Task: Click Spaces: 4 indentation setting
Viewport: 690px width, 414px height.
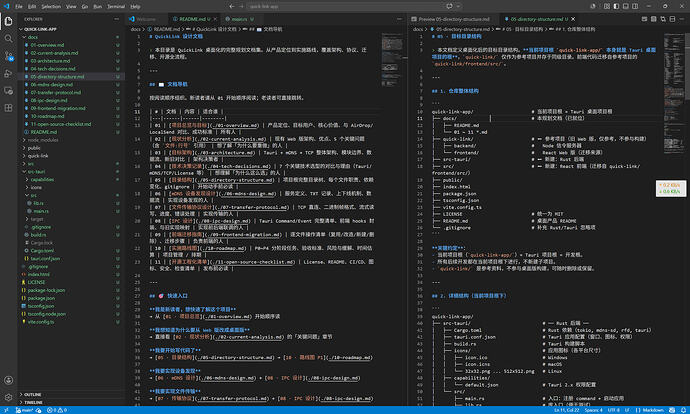Action: pos(593,410)
